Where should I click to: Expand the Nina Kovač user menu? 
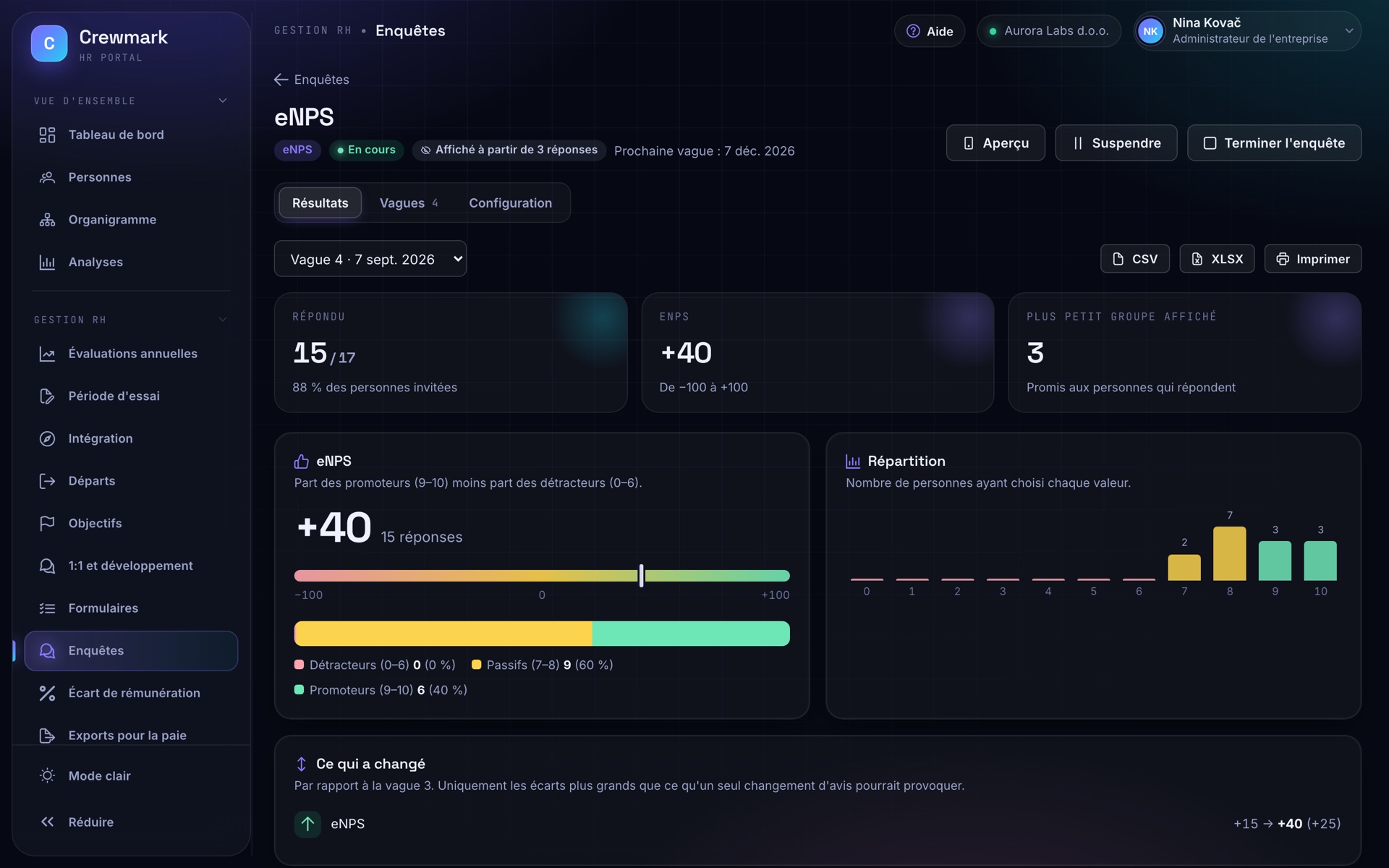tap(1248, 31)
